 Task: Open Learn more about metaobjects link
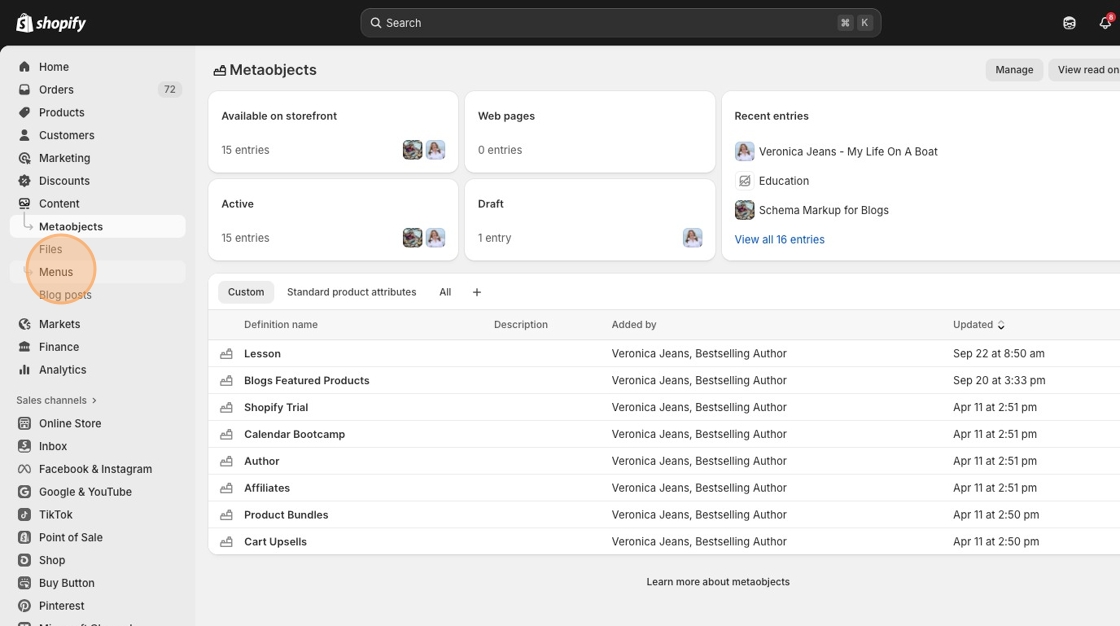click(x=717, y=582)
